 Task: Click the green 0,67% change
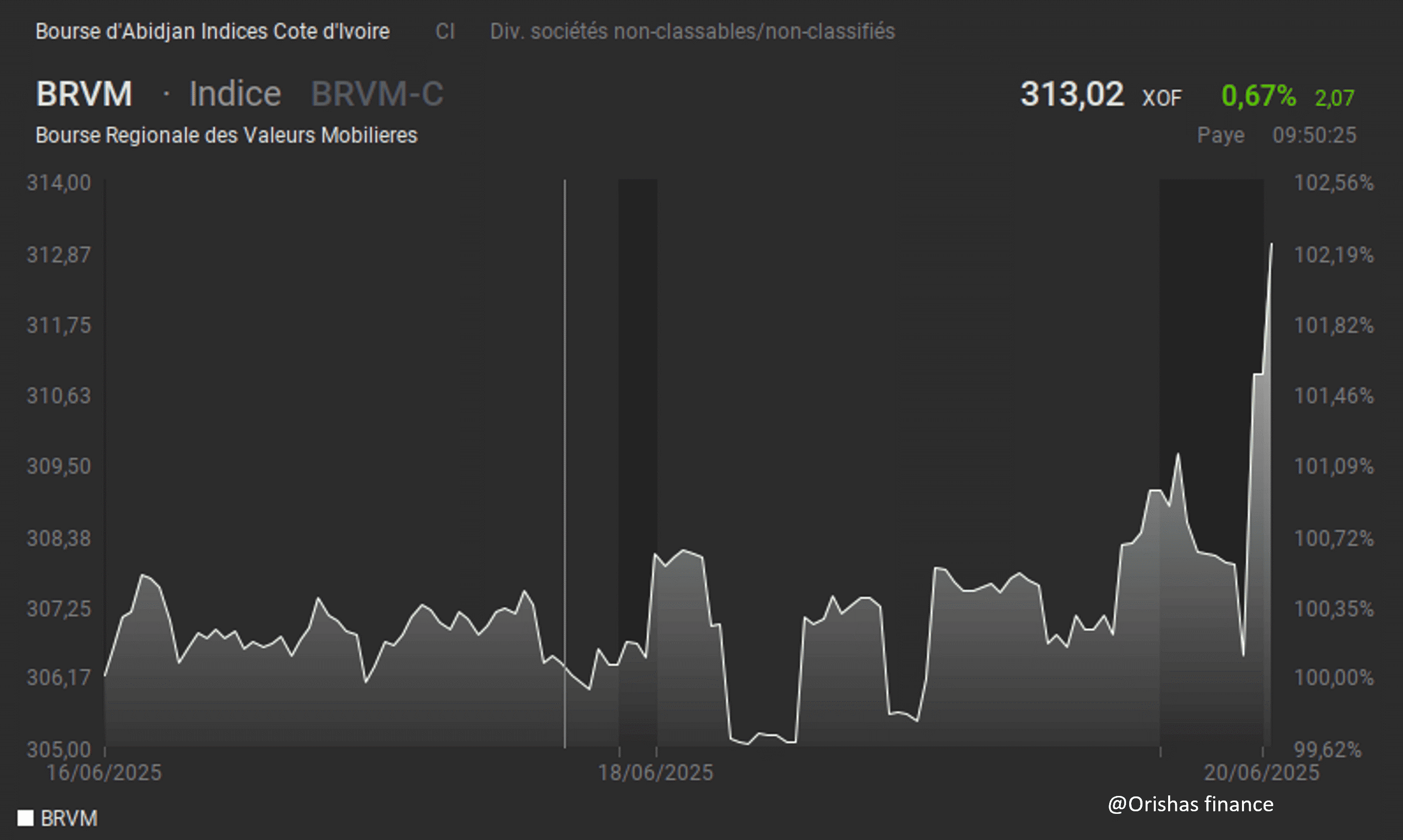pyautogui.click(x=1258, y=95)
